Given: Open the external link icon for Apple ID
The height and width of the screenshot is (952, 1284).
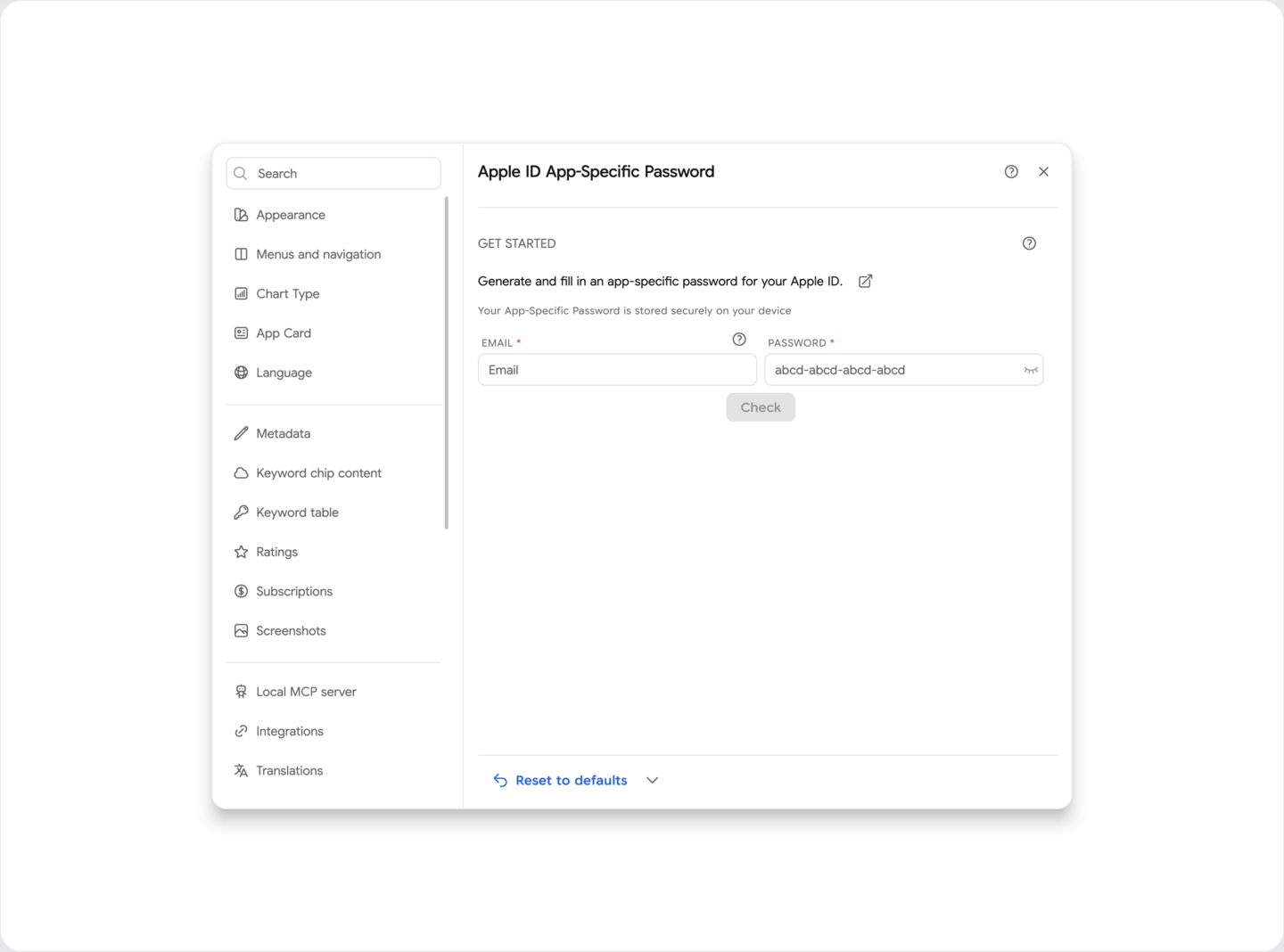Looking at the screenshot, I should pyautogui.click(x=865, y=281).
